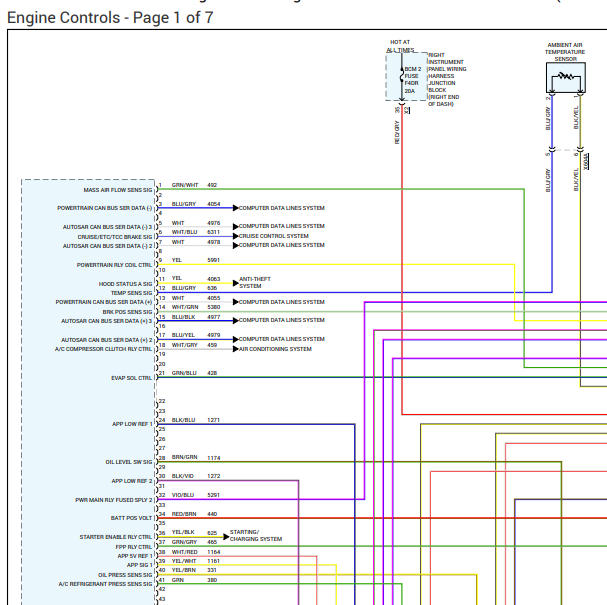This screenshot has width=607, height=605.
Task: Click the BRK POS SENS SIG label
Action: point(127,312)
